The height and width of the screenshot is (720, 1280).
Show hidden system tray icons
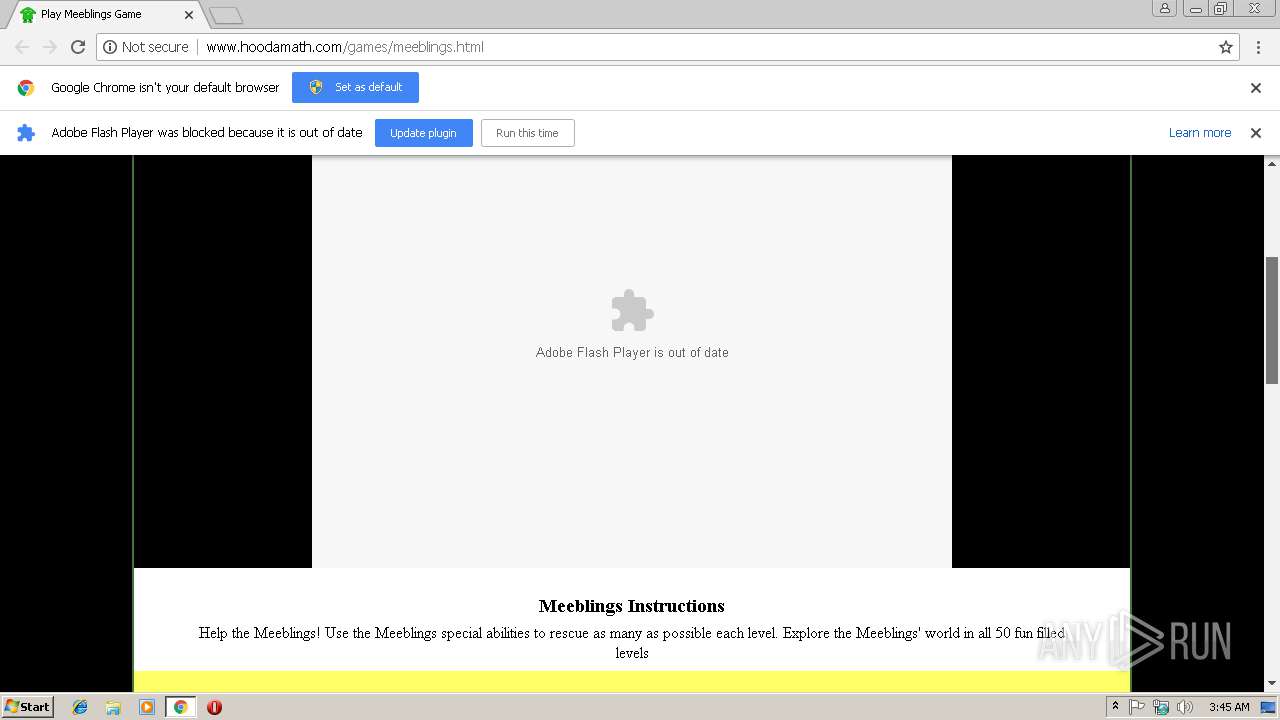[x=1115, y=707]
